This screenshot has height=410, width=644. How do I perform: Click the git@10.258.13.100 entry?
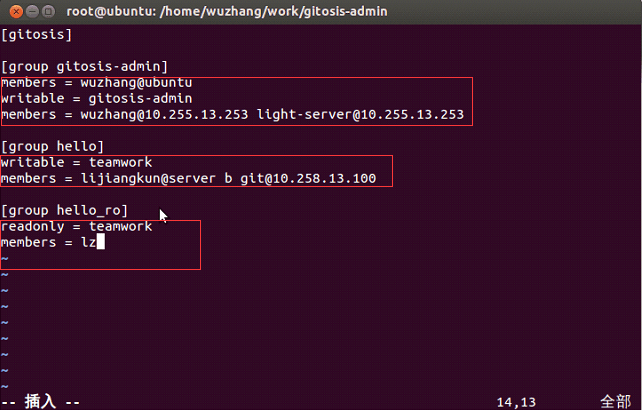point(308,178)
